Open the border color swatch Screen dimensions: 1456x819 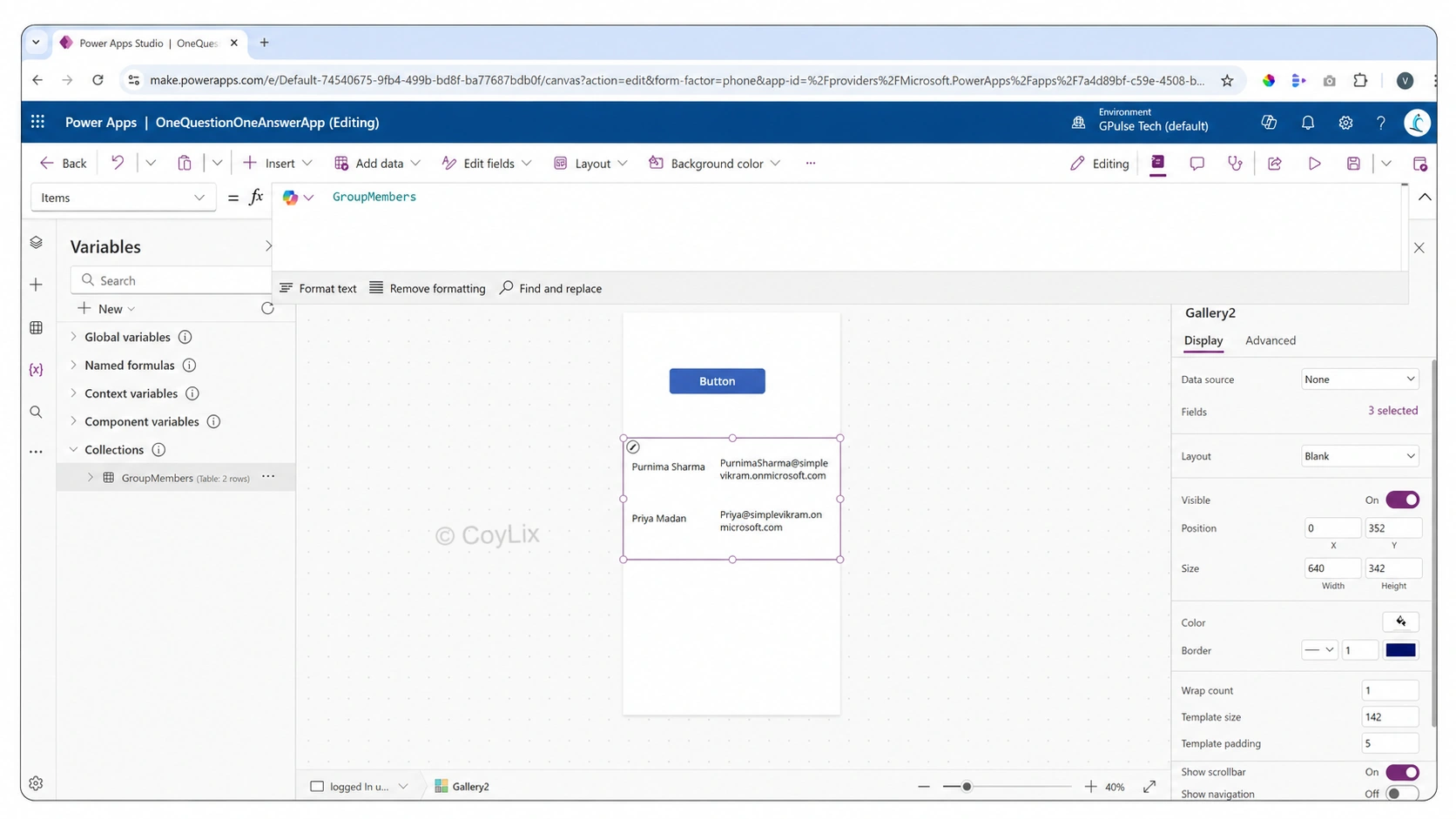[x=1400, y=650]
